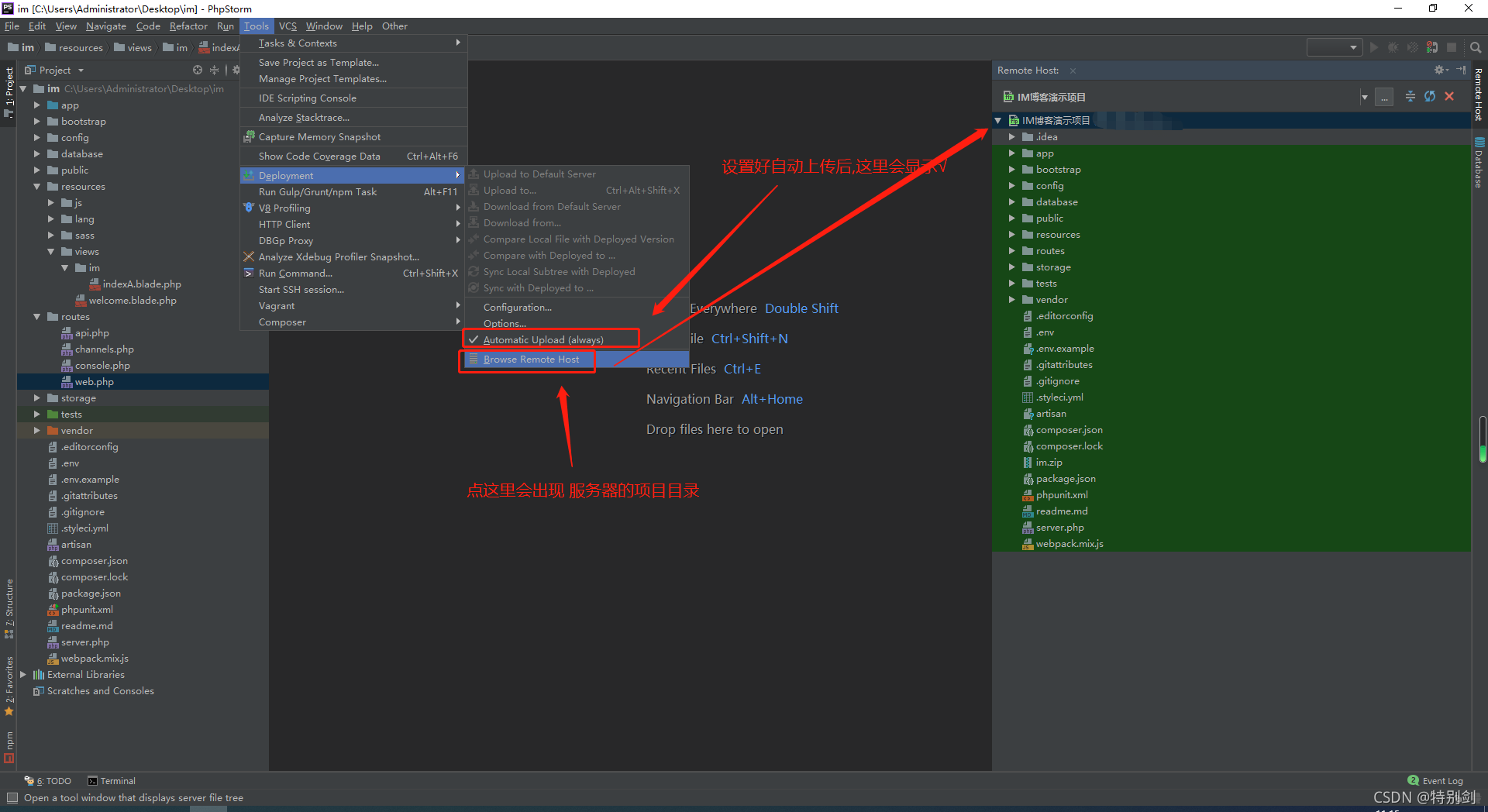Toggle Automatic Upload (always) checkmark
The width and height of the screenshot is (1488, 812).
[x=474, y=339]
